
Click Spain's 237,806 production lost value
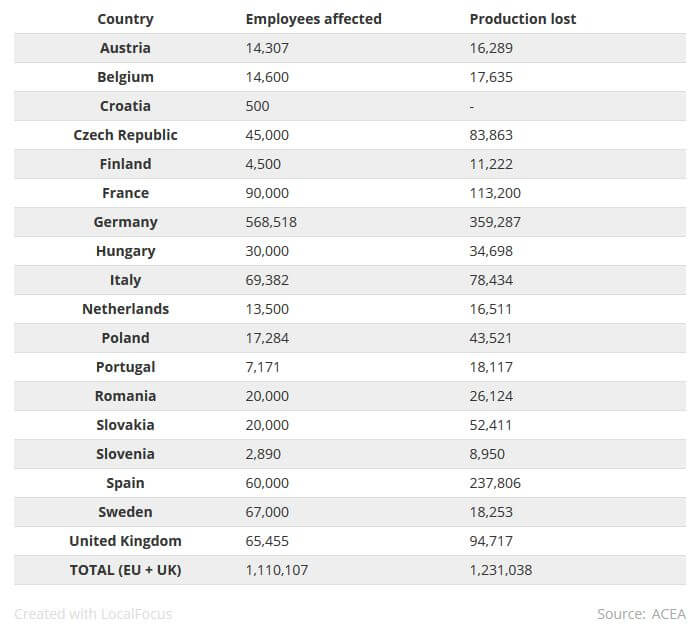495,483
